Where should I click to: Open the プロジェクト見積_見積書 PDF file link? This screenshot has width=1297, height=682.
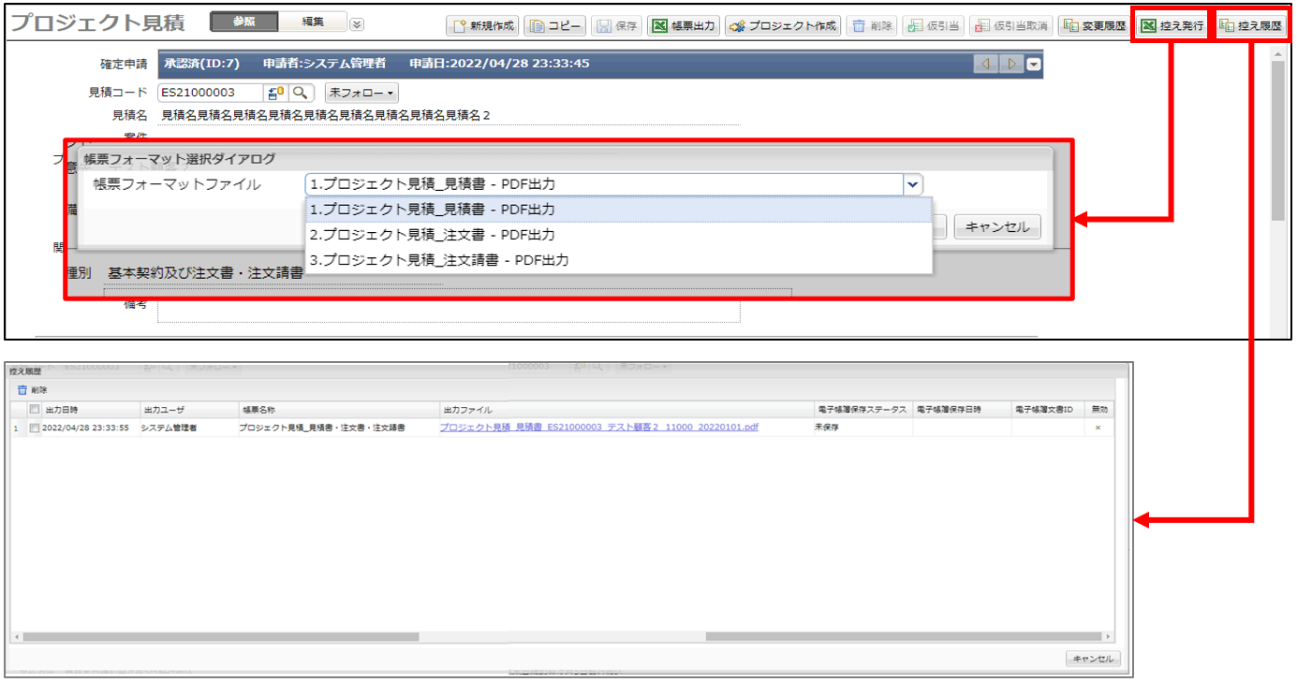click(x=599, y=427)
